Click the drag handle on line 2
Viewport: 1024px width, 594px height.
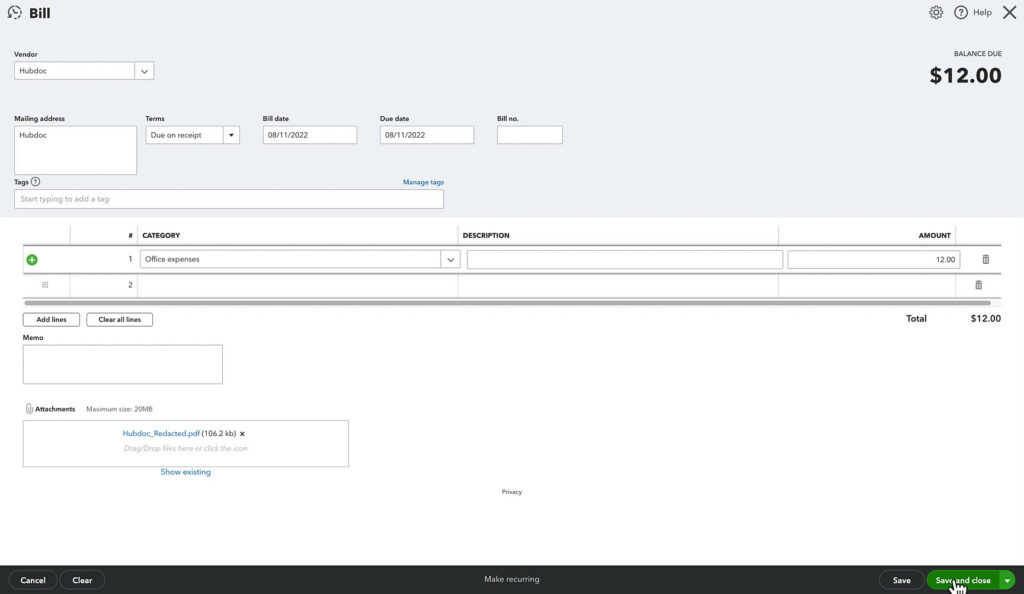point(44,284)
